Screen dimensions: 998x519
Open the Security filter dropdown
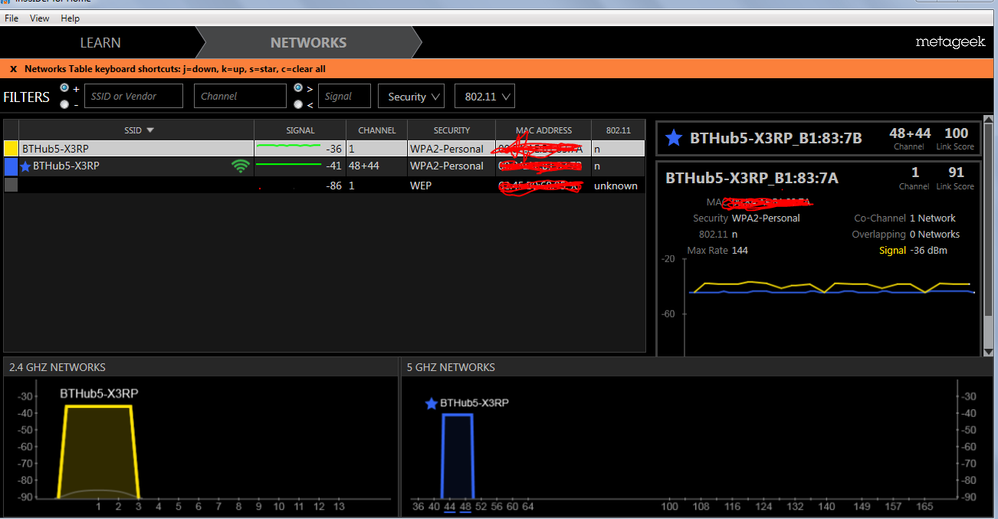click(x=411, y=96)
